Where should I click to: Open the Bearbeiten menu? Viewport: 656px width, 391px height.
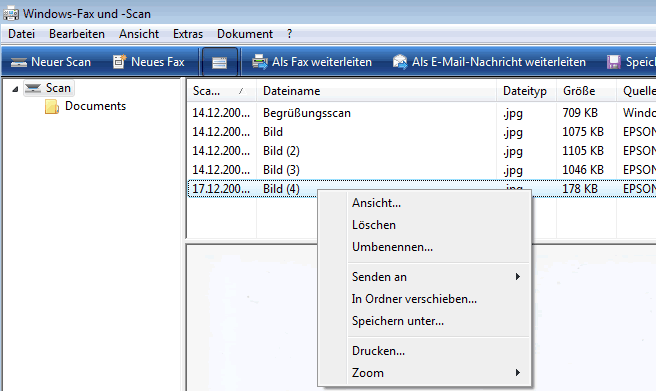click(x=77, y=34)
